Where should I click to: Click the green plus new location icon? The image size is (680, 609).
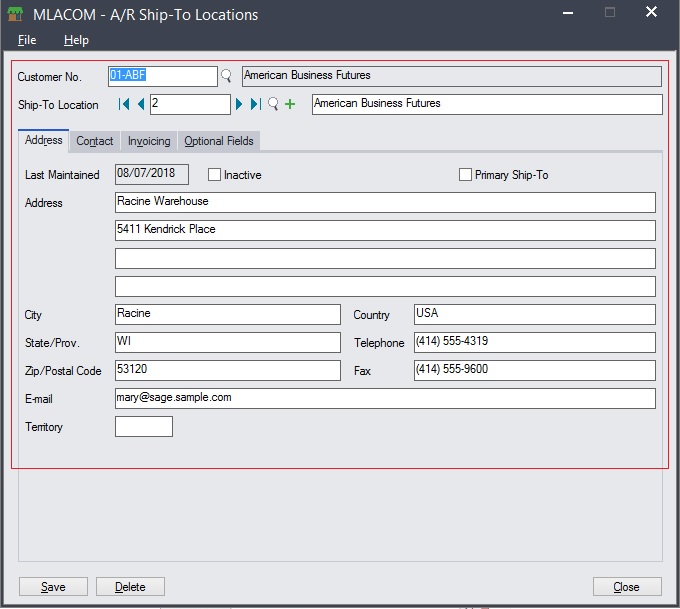pyautogui.click(x=290, y=104)
